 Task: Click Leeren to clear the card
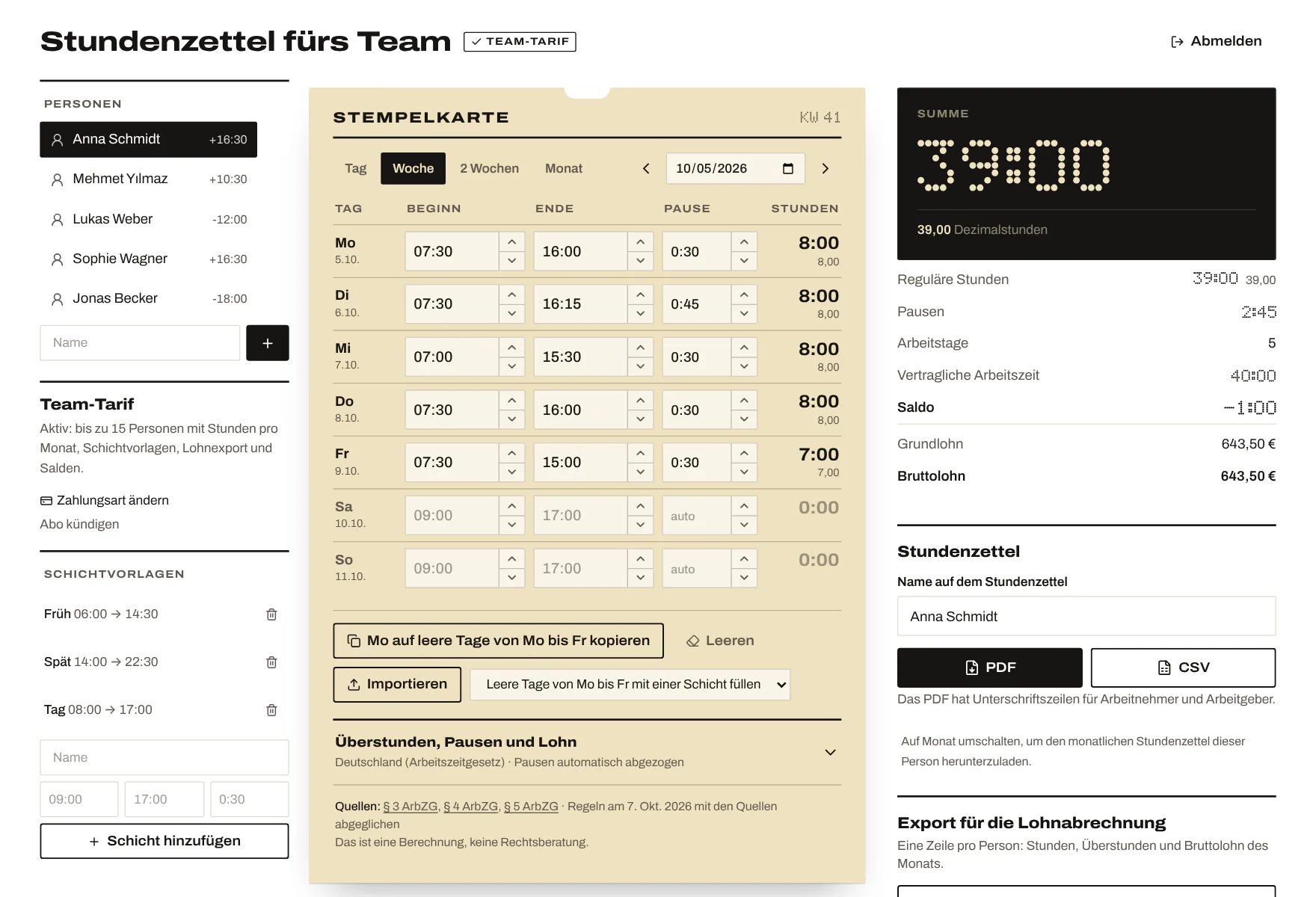(720, 641)
